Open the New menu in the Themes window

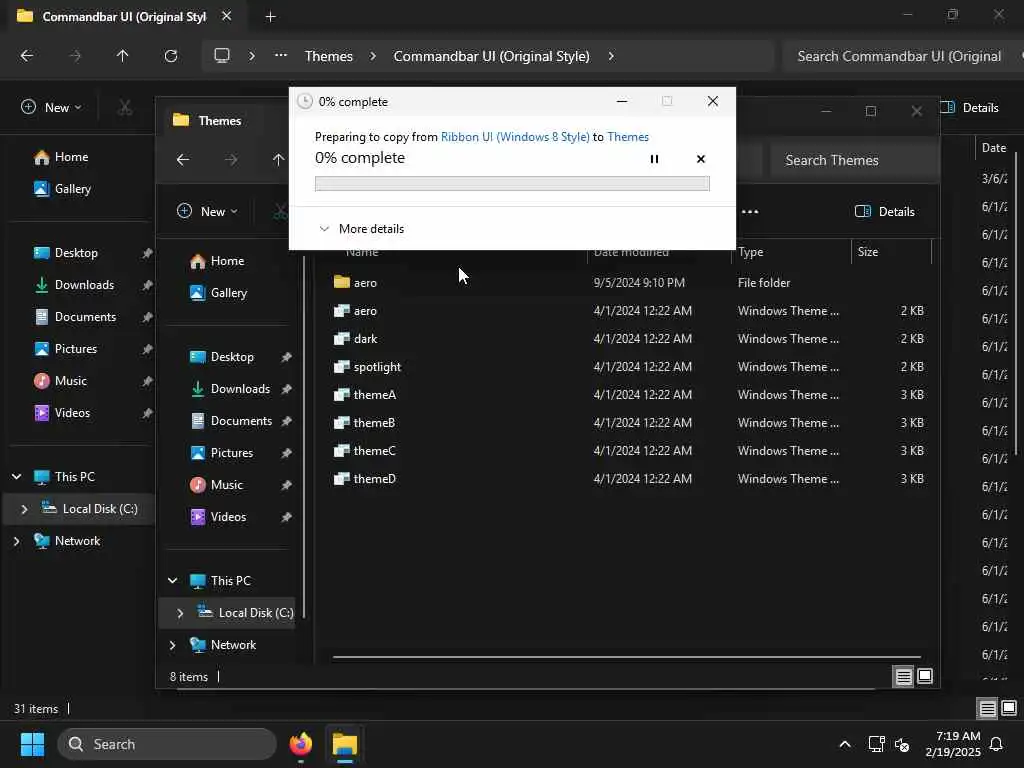[x=207, y=211]
